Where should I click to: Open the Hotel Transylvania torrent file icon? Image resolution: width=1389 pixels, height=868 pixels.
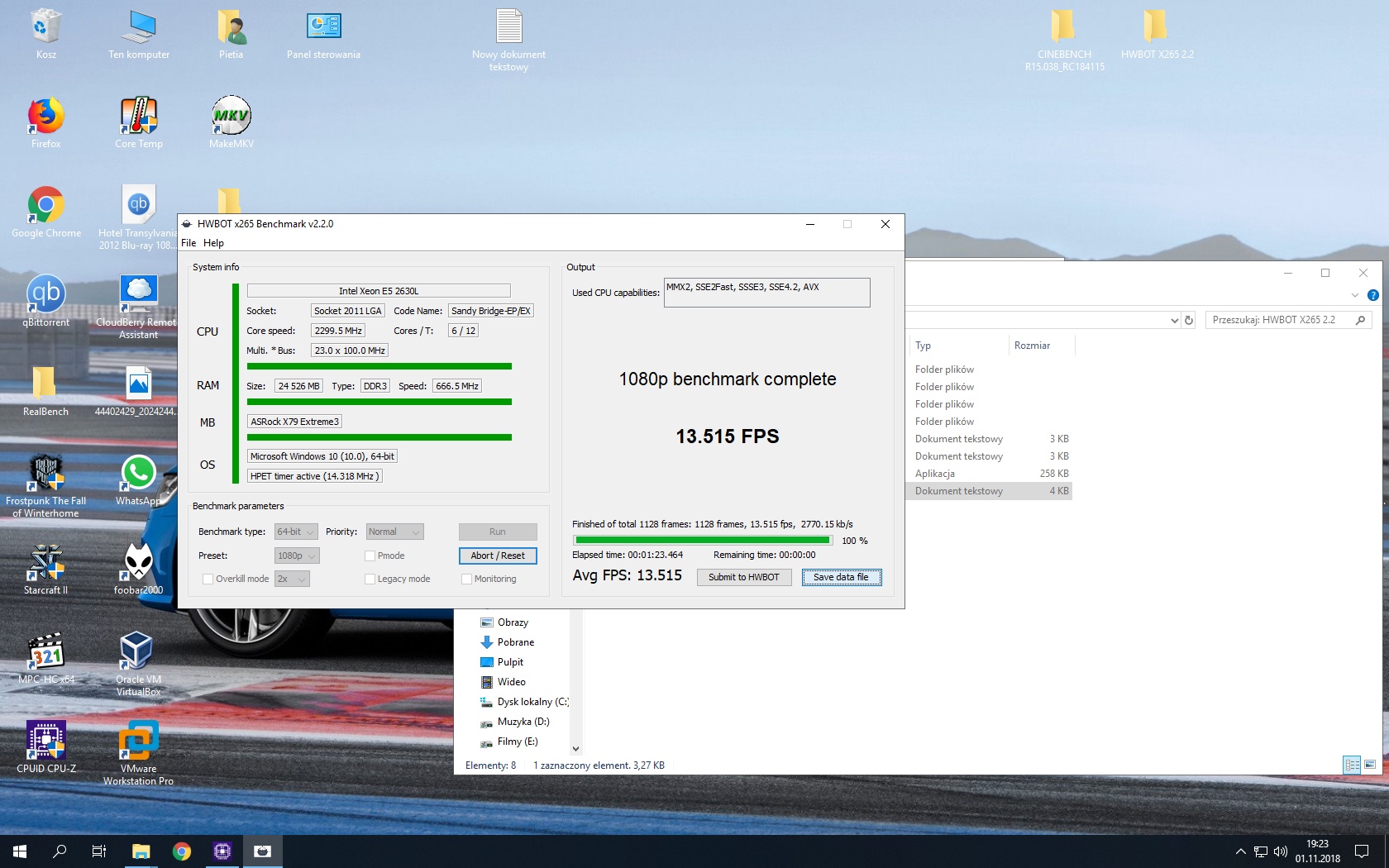click(138, 205)
